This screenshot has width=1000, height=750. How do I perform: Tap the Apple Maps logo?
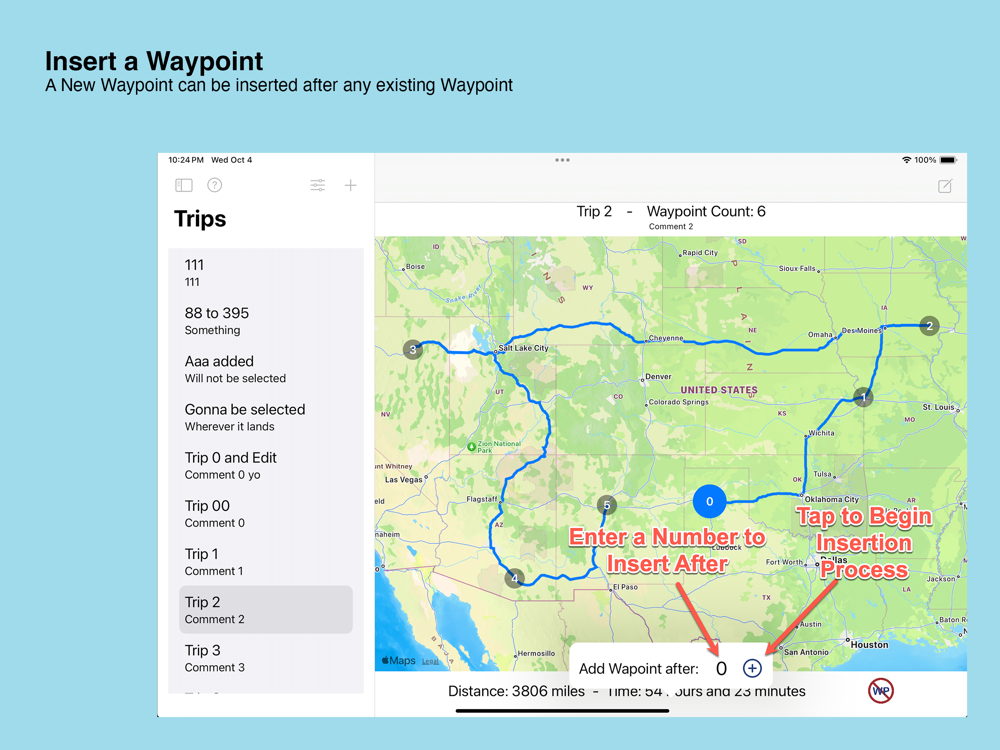[399, 661]
